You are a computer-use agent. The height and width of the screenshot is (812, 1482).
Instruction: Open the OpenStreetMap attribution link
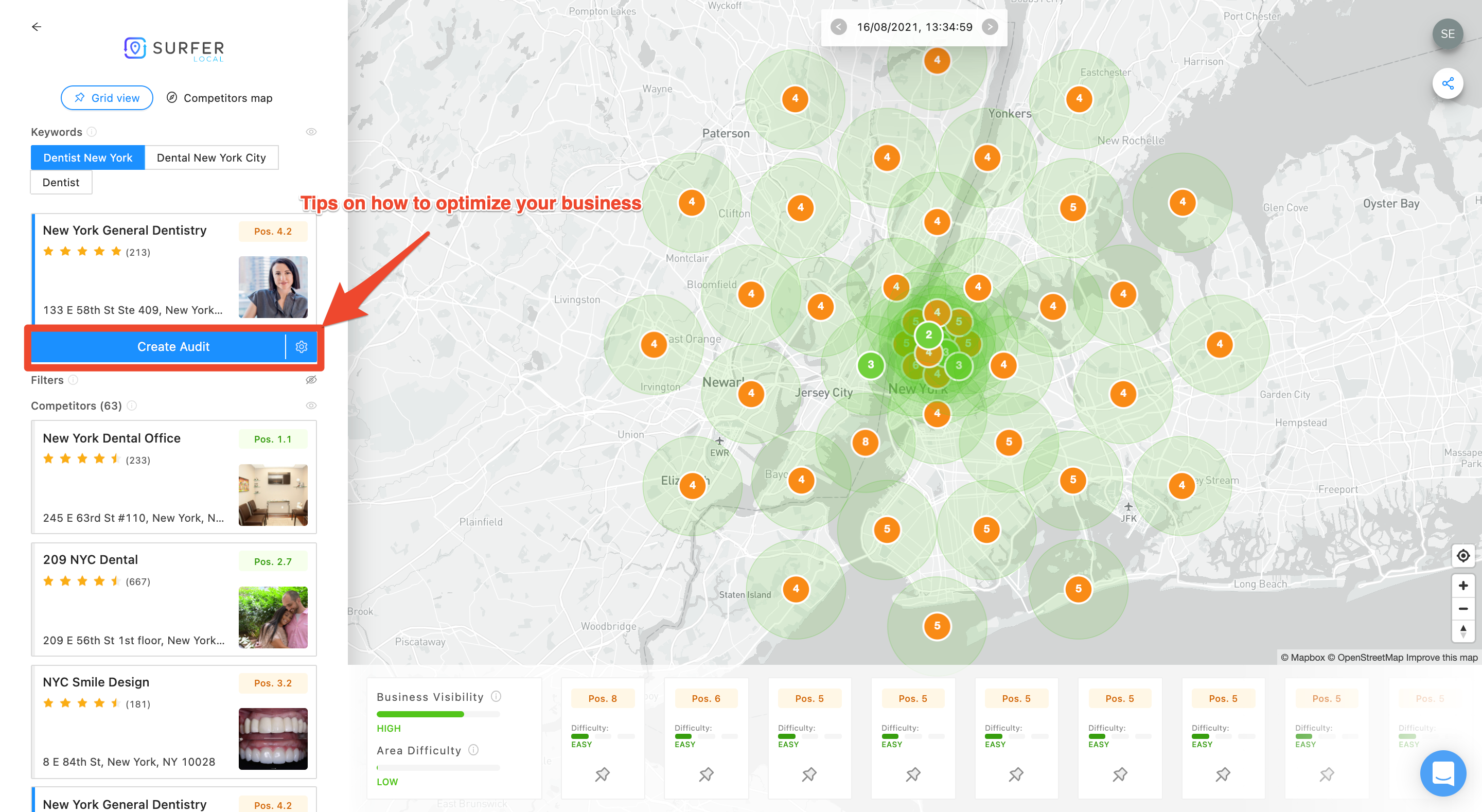point(1365,657)
